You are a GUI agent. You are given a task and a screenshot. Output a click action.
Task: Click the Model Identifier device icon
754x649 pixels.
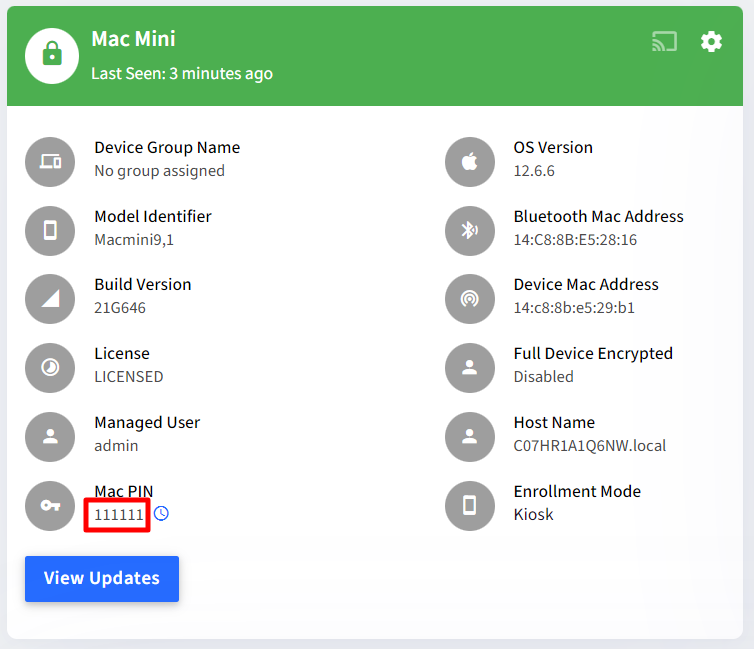click(x=50, y=231)
